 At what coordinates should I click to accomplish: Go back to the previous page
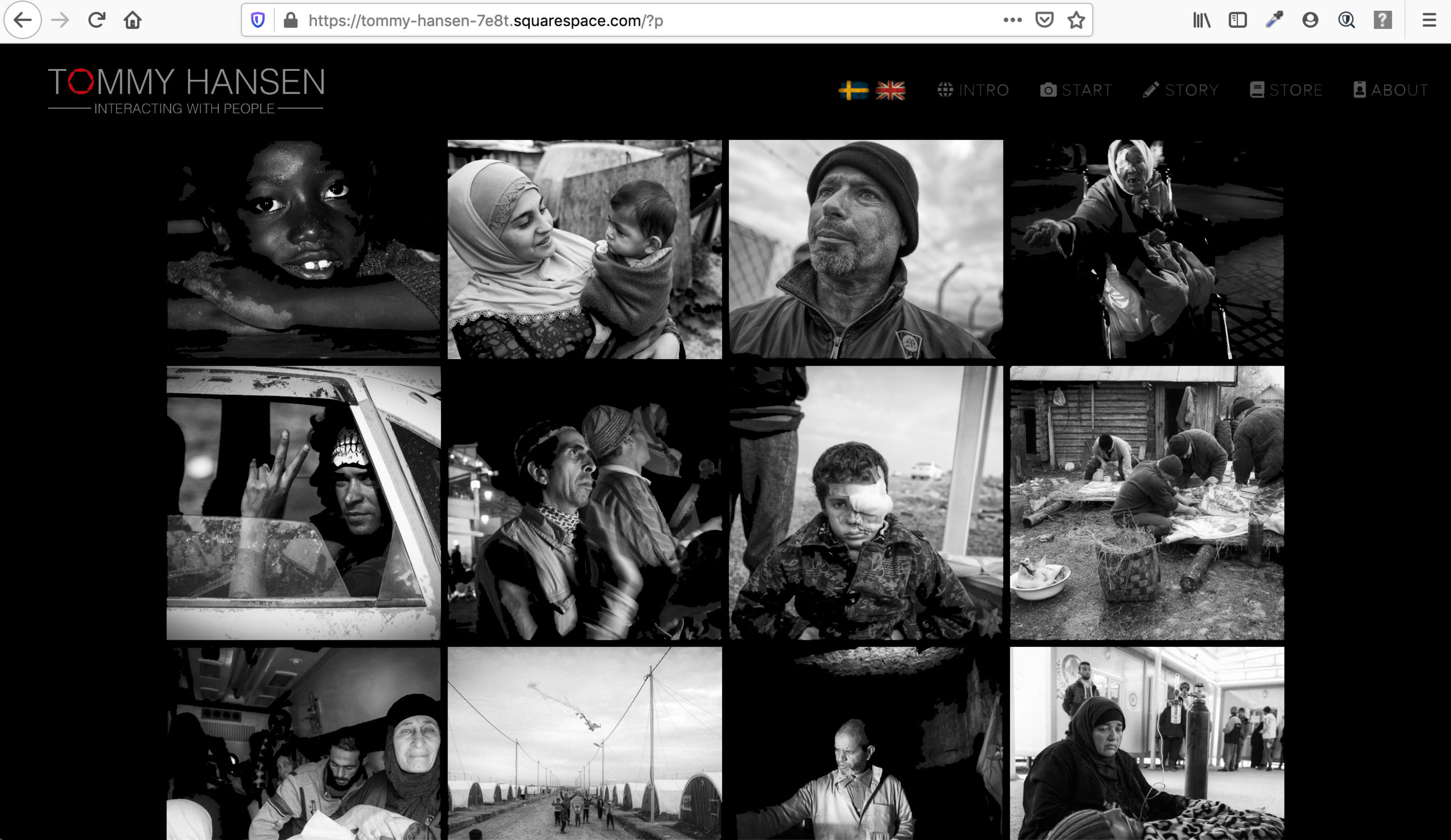[x=23, y=20]
